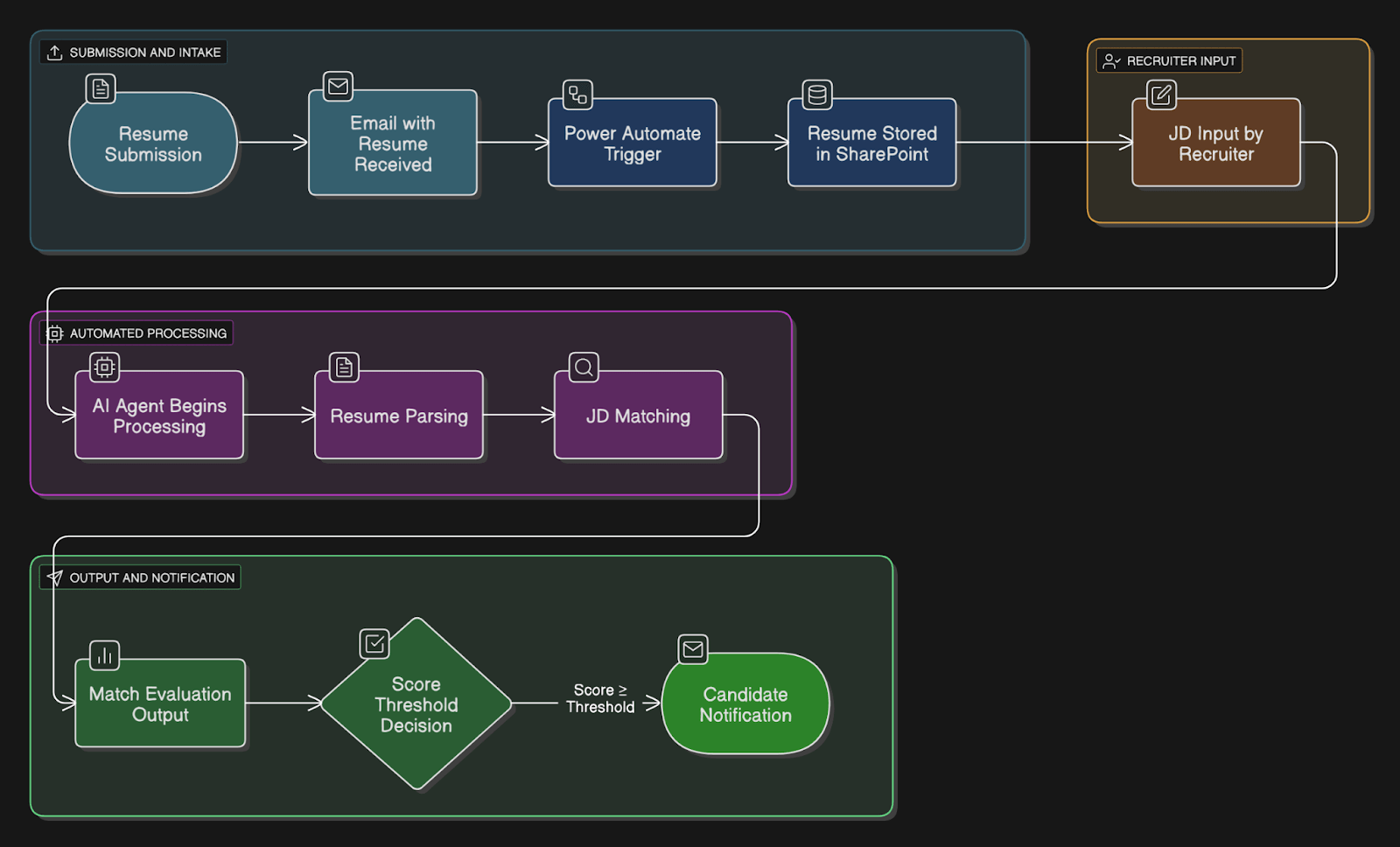
Task: Click the Score ≥ Threshold connector label
Action: pyautogui.click(x=600, y=698)
